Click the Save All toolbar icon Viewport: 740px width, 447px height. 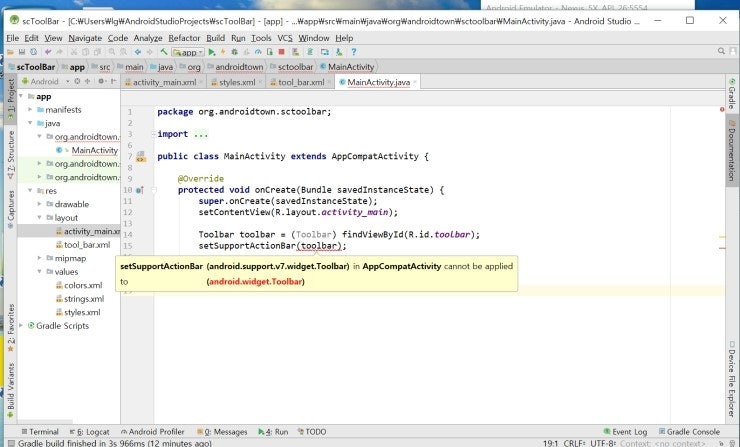(x=22, y=52)
